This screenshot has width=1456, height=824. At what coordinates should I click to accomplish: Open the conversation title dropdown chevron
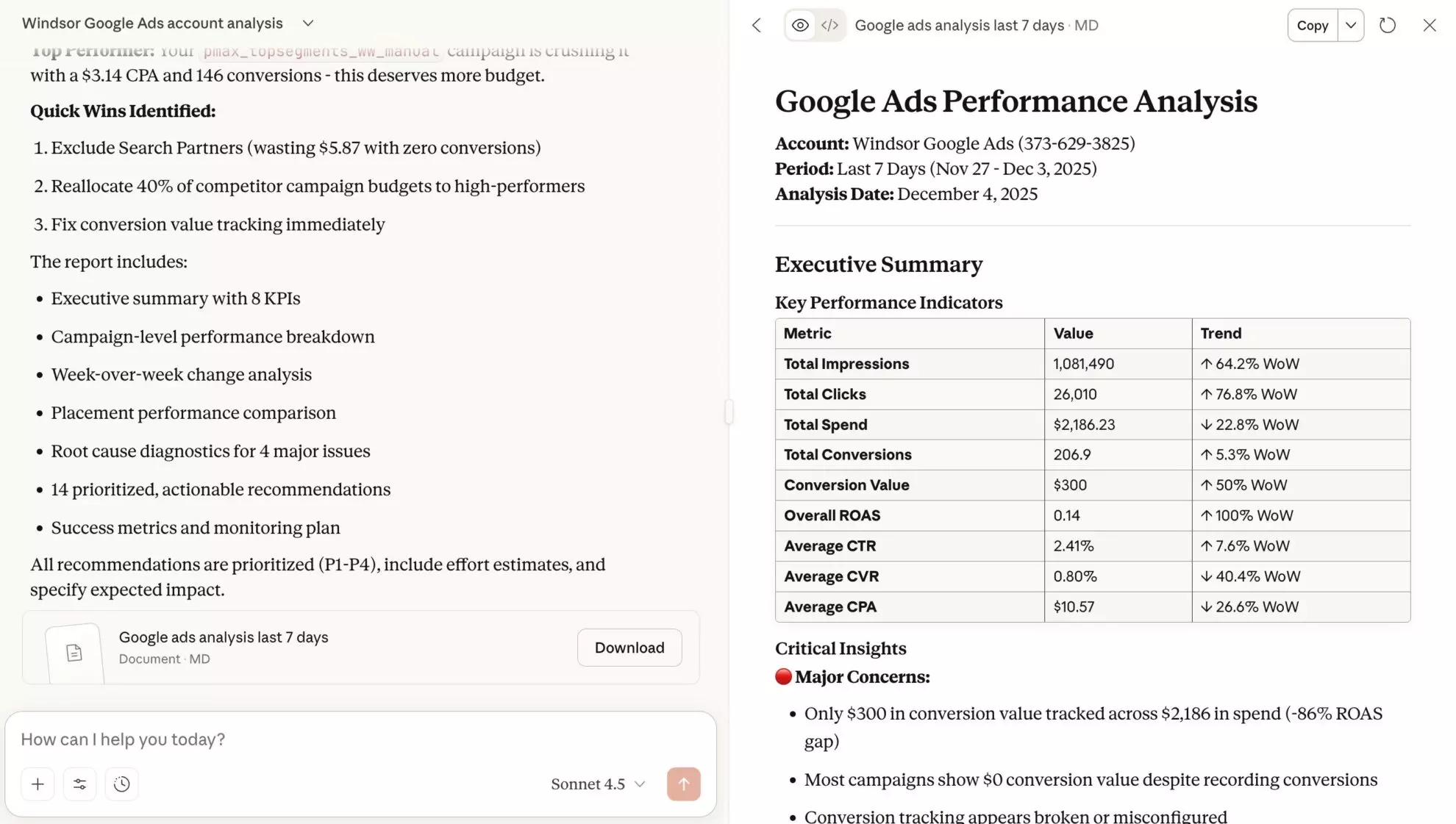coord(307,23)
